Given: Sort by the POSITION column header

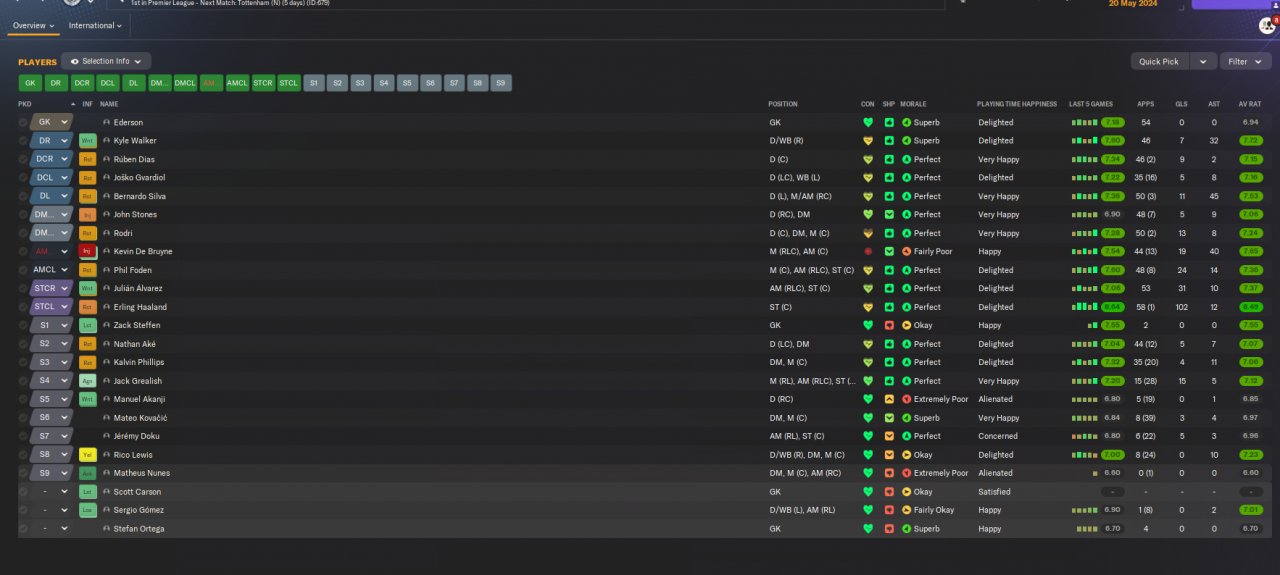Looking at the screenshot, I should (783, 104).
